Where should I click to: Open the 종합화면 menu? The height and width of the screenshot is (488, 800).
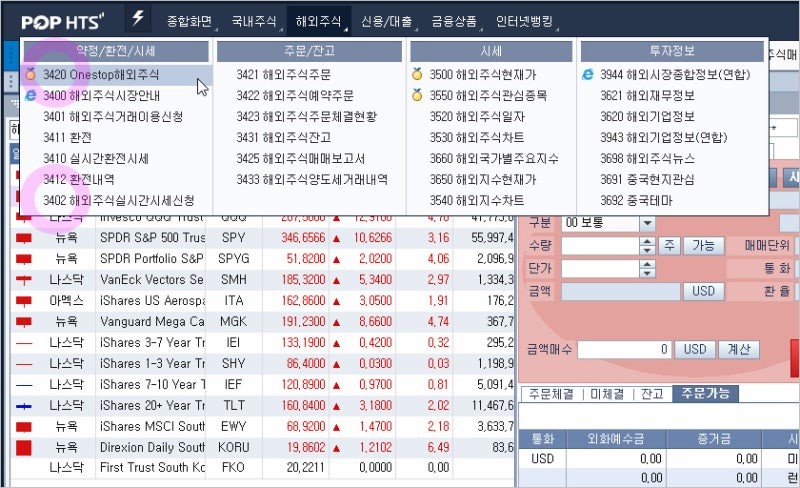point(189,21)
